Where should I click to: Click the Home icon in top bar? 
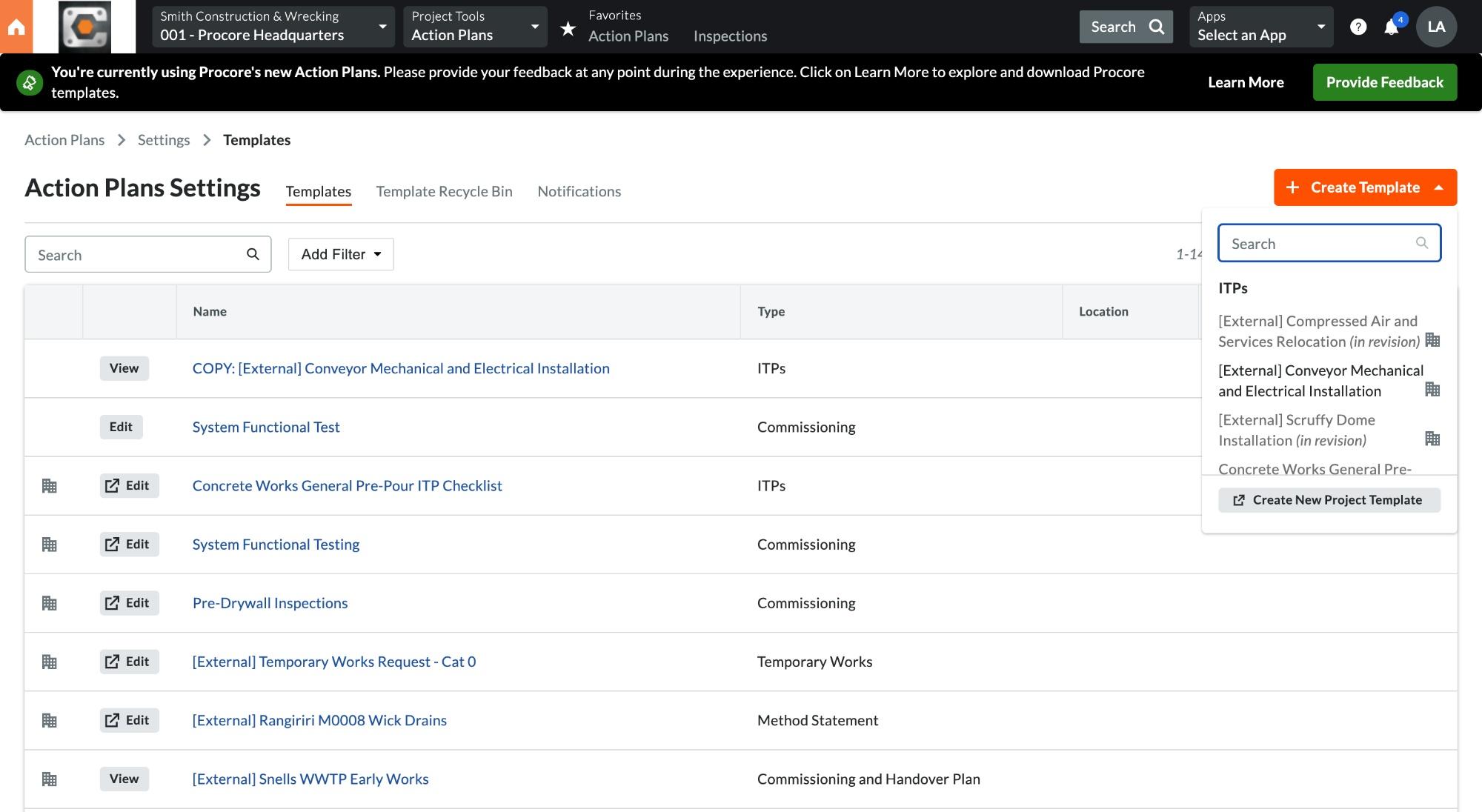[x=16, y=27]
